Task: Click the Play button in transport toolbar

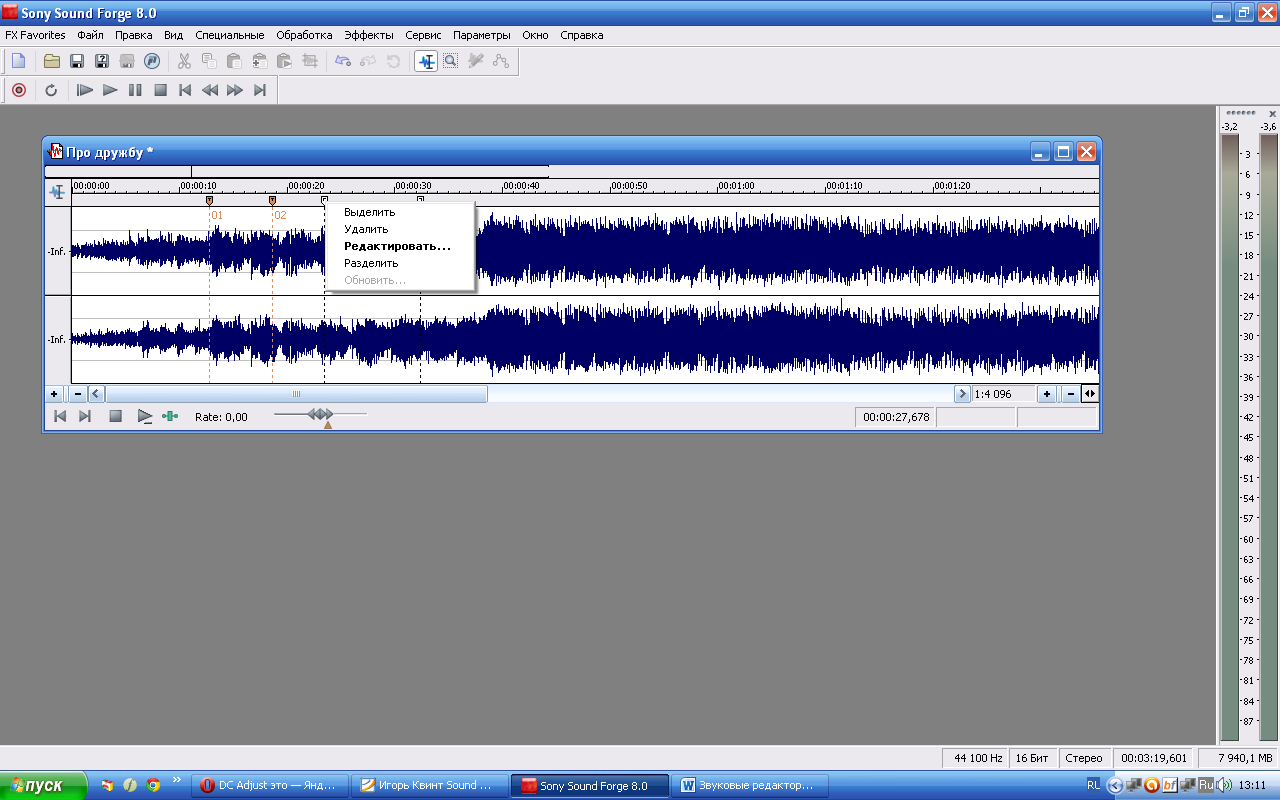Action: tap(110, 90)
